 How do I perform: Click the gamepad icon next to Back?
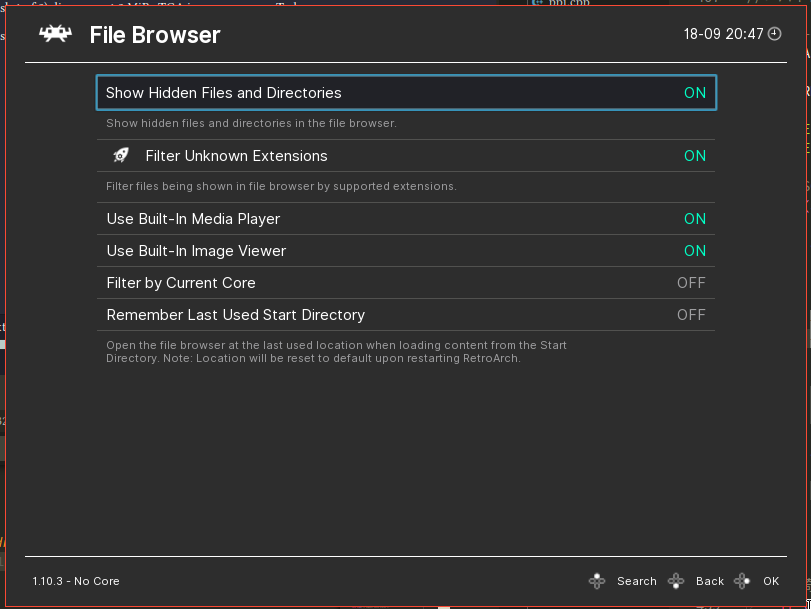[676, 581]
